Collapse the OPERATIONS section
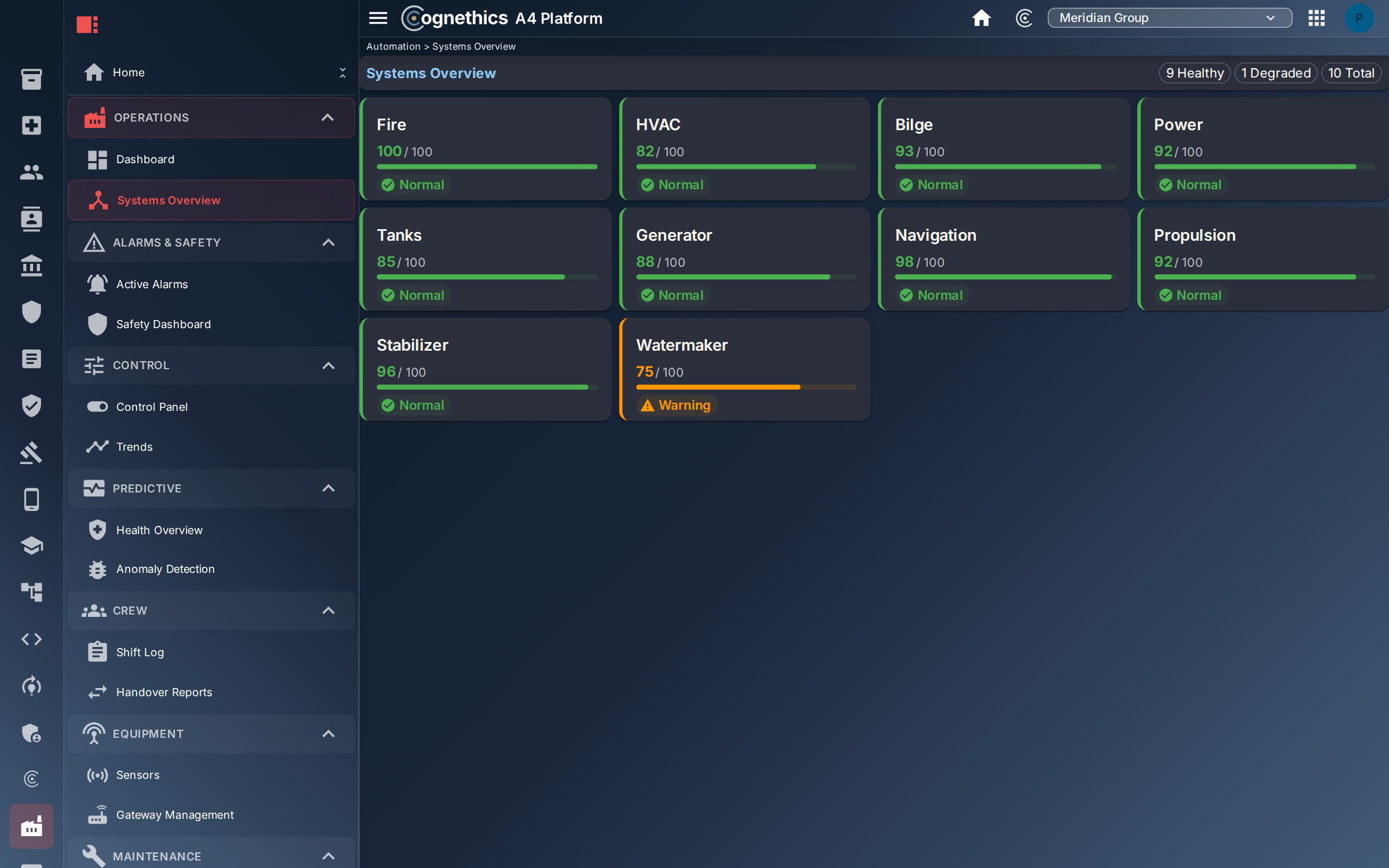Screen dimensions: 1389x868 click(328, 117)
